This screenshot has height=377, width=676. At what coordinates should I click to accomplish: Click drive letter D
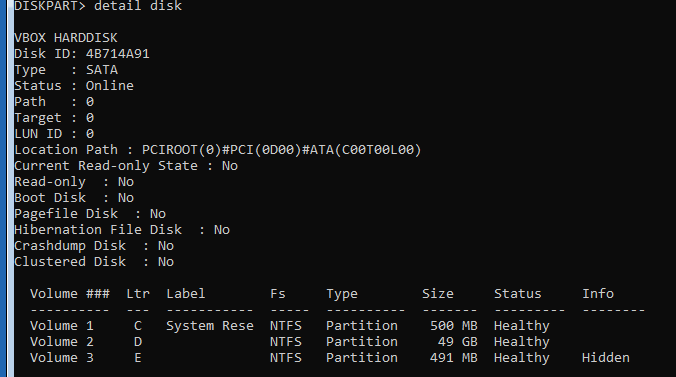tap(138, 342)
